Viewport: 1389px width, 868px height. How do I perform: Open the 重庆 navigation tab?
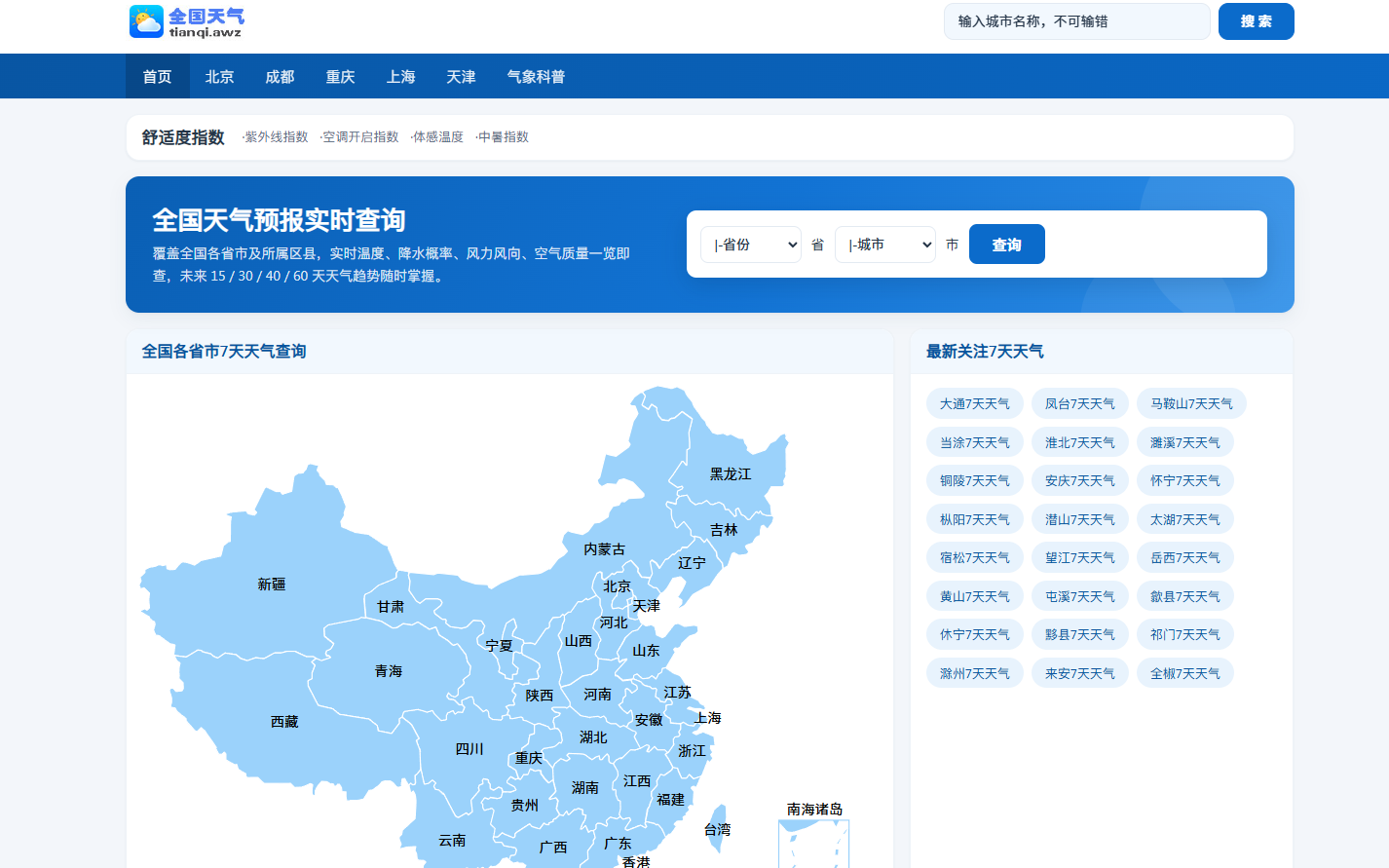coord(340,76)
